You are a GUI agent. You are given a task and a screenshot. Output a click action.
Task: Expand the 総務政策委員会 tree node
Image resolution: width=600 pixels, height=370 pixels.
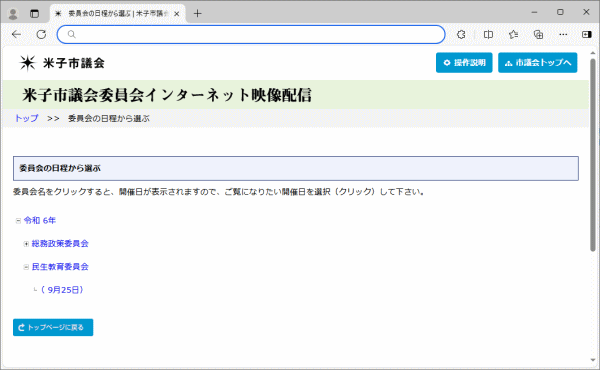26,244
